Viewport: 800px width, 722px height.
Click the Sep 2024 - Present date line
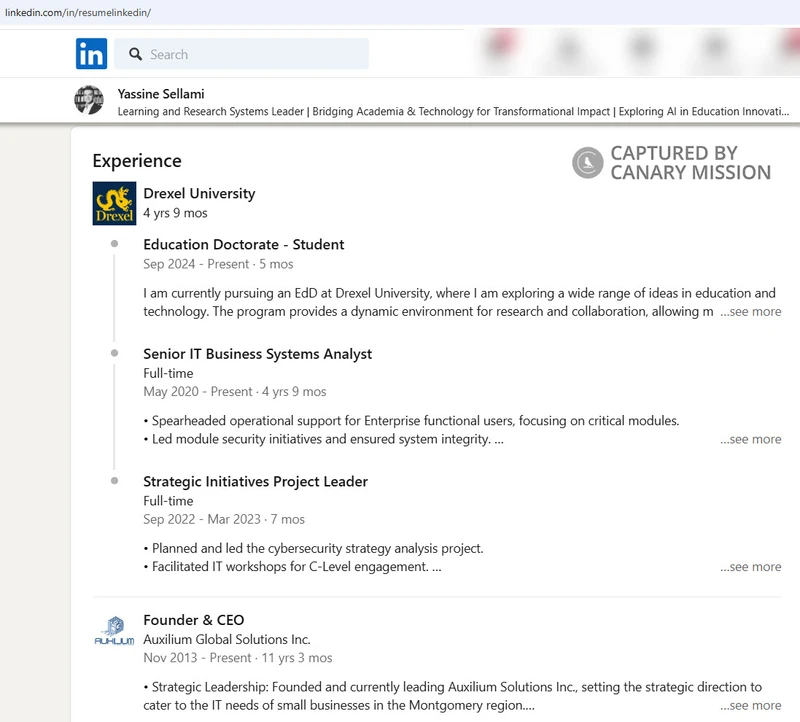tap(218, 264)
